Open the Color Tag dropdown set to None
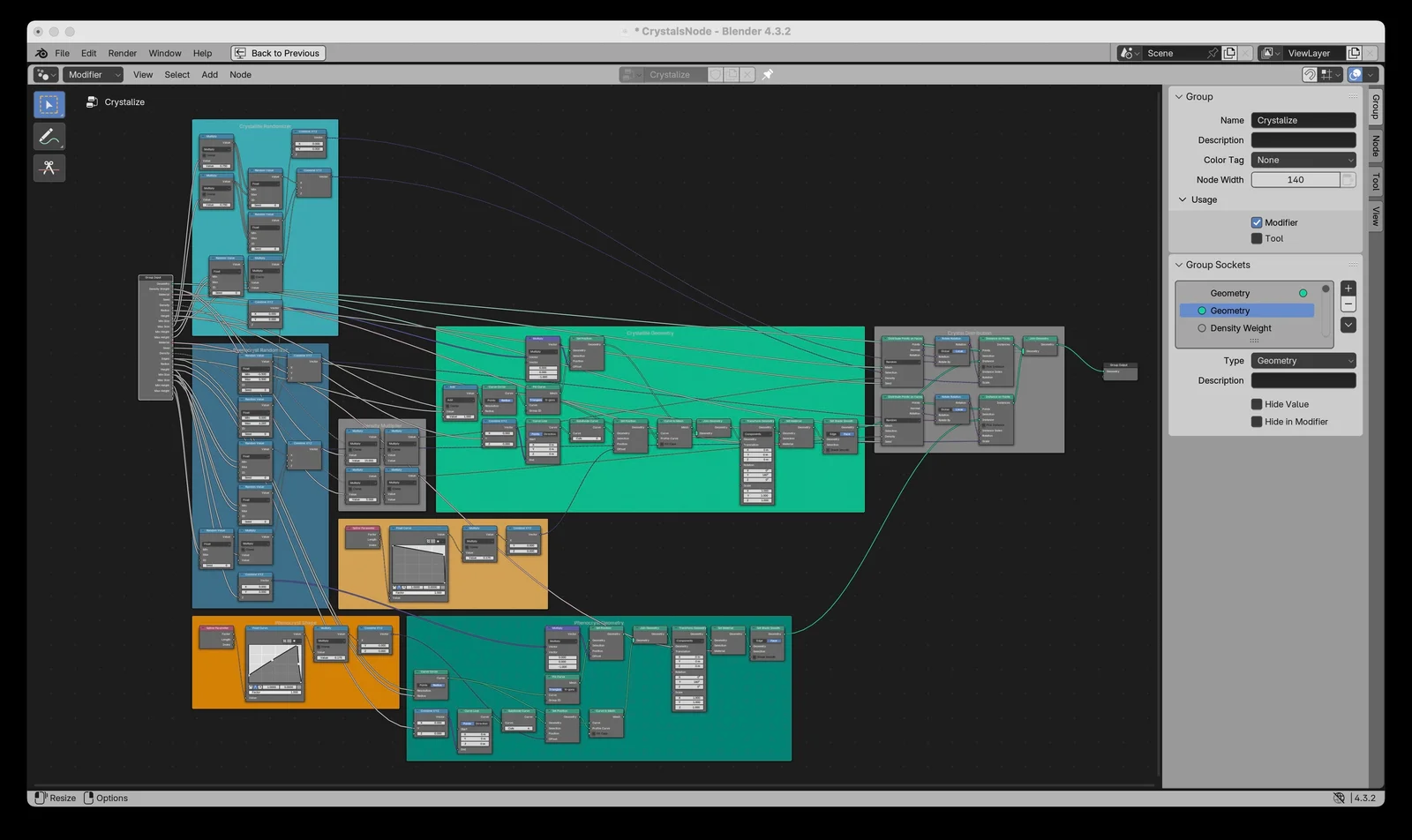 1303,160
